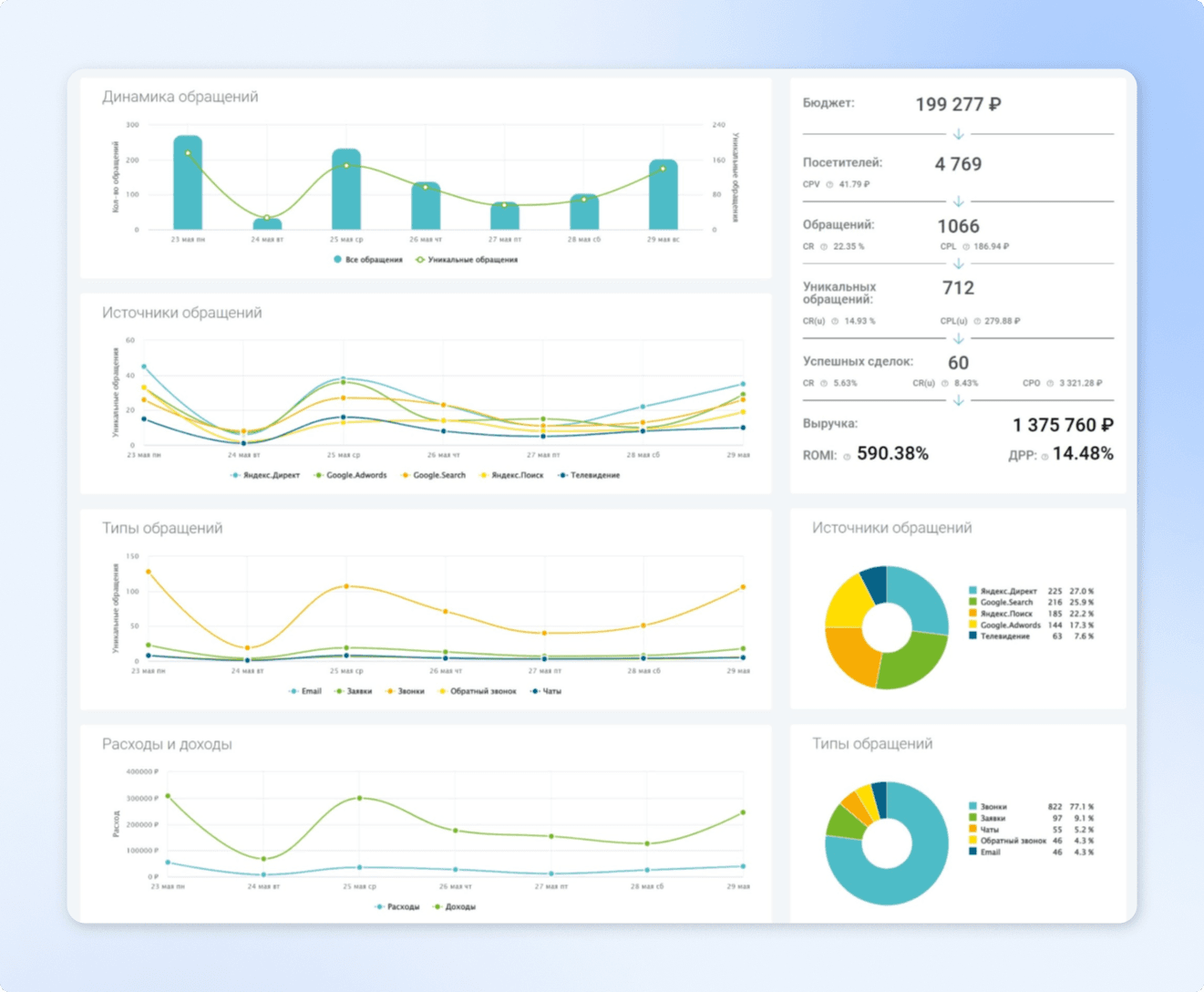Hide Google.Adwords in the line chart legend
The width and height of the screenshot is (1204, 992).
(350, 476)
